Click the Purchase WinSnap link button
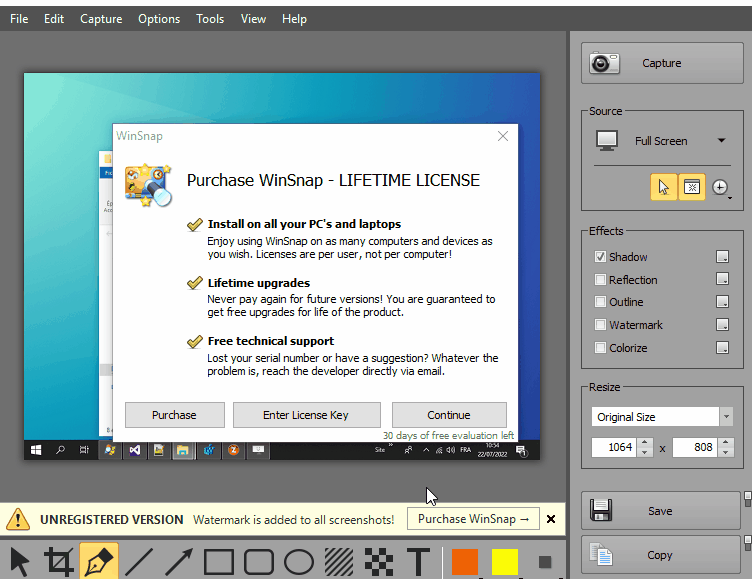752x579 pixels. (x=473, y=519)
